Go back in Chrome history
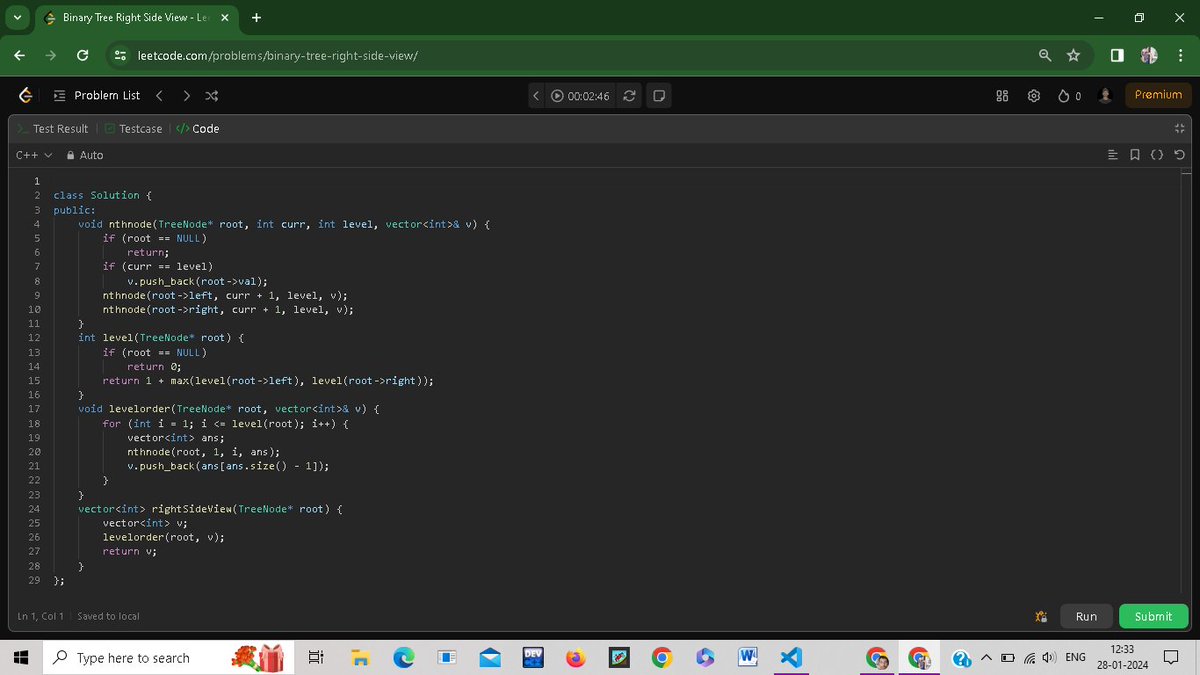This screenshot has width=1200, height=675. click(20, 55)
